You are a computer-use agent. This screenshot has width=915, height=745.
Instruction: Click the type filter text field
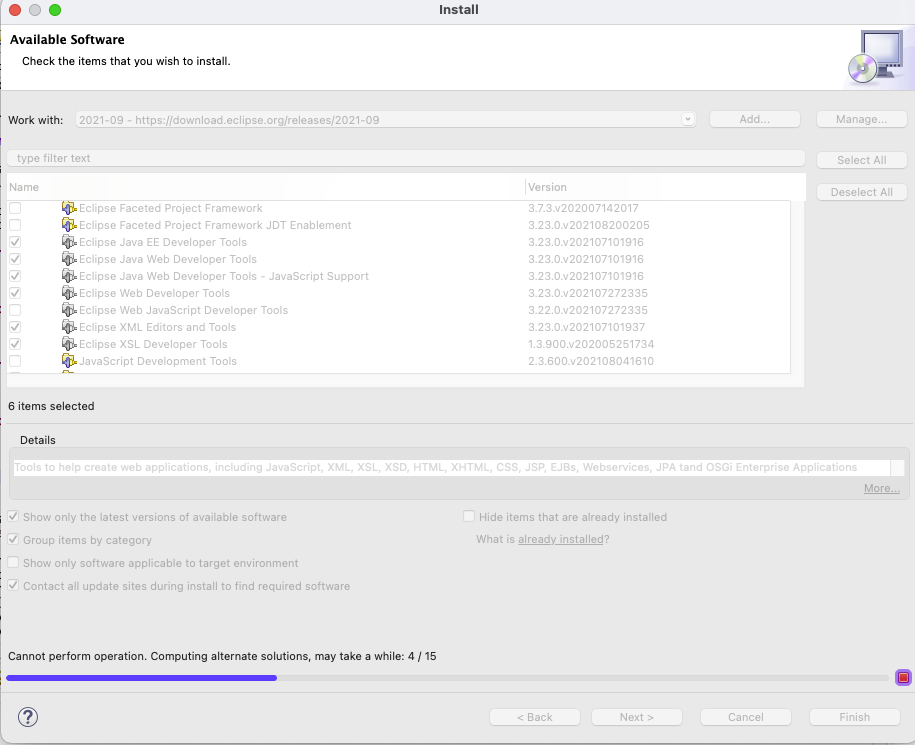pyautogui.click(x=406, y=158)
